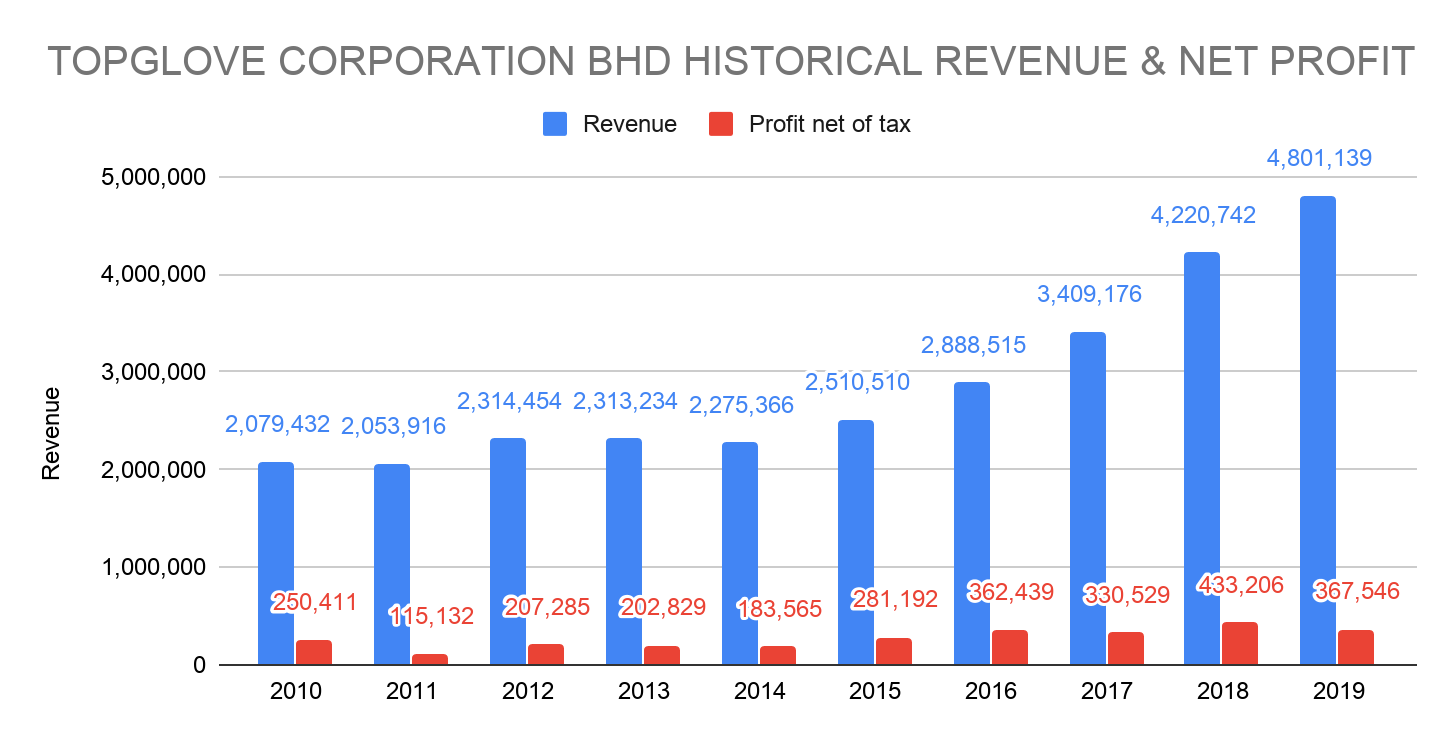Click the blue Revenue legend swatch
This screenshot has height=742, width=1454.
pyautogui.click(x=556, y=124)
